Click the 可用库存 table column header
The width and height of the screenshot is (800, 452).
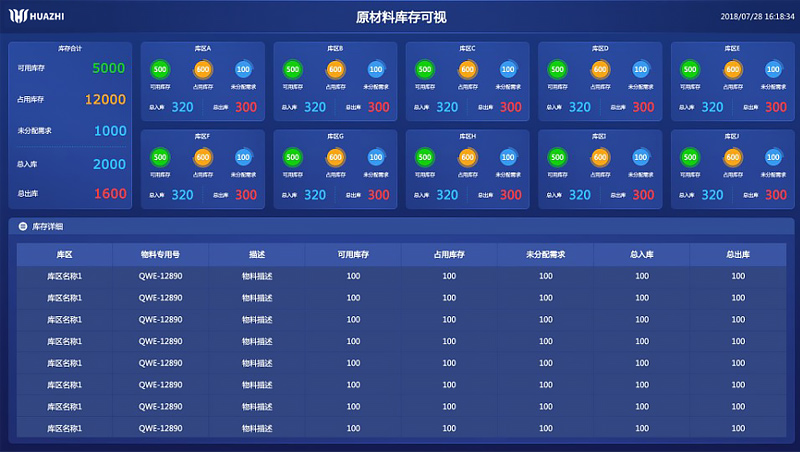[353, 255]
